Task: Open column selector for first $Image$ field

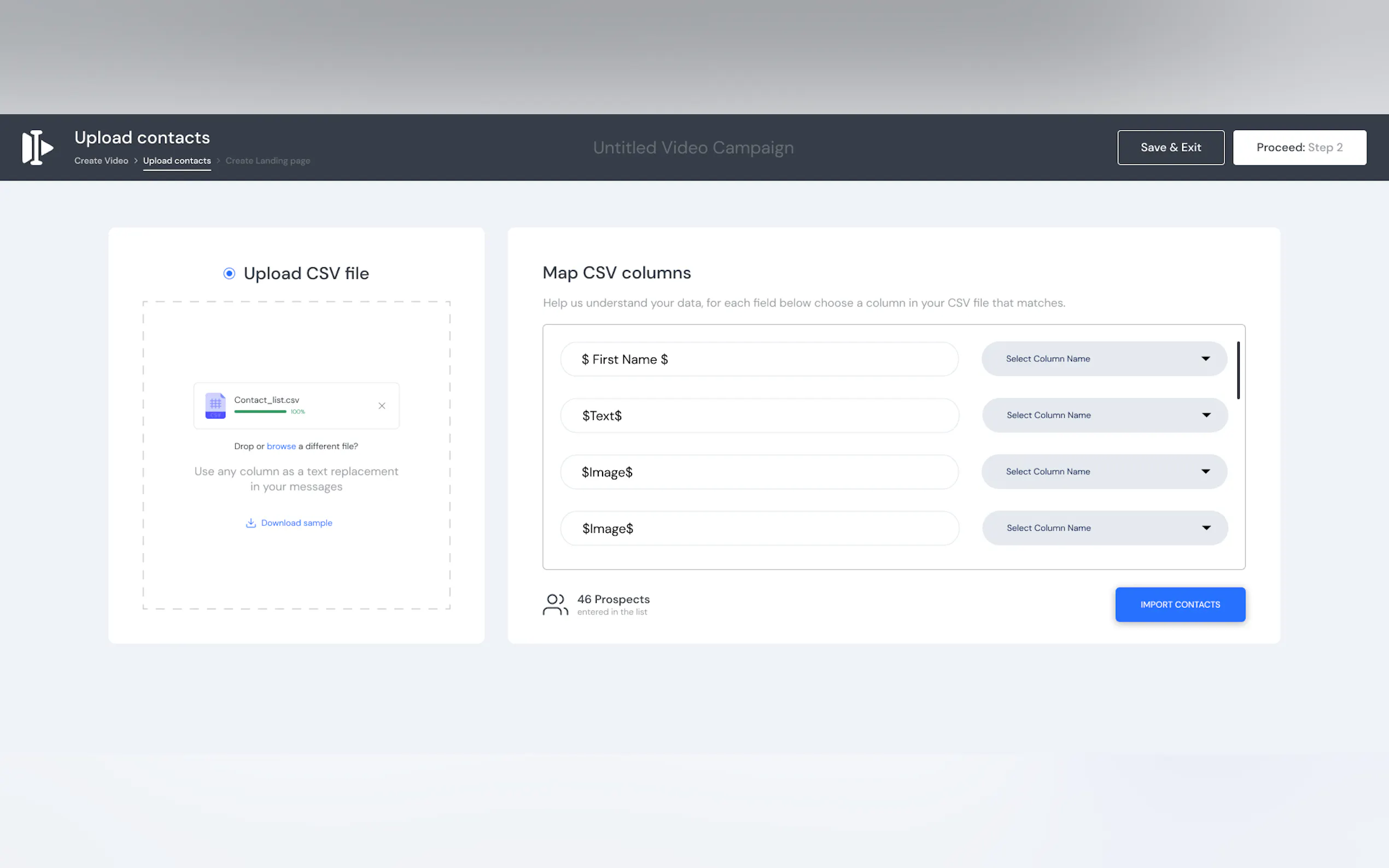Action: 1104,471
